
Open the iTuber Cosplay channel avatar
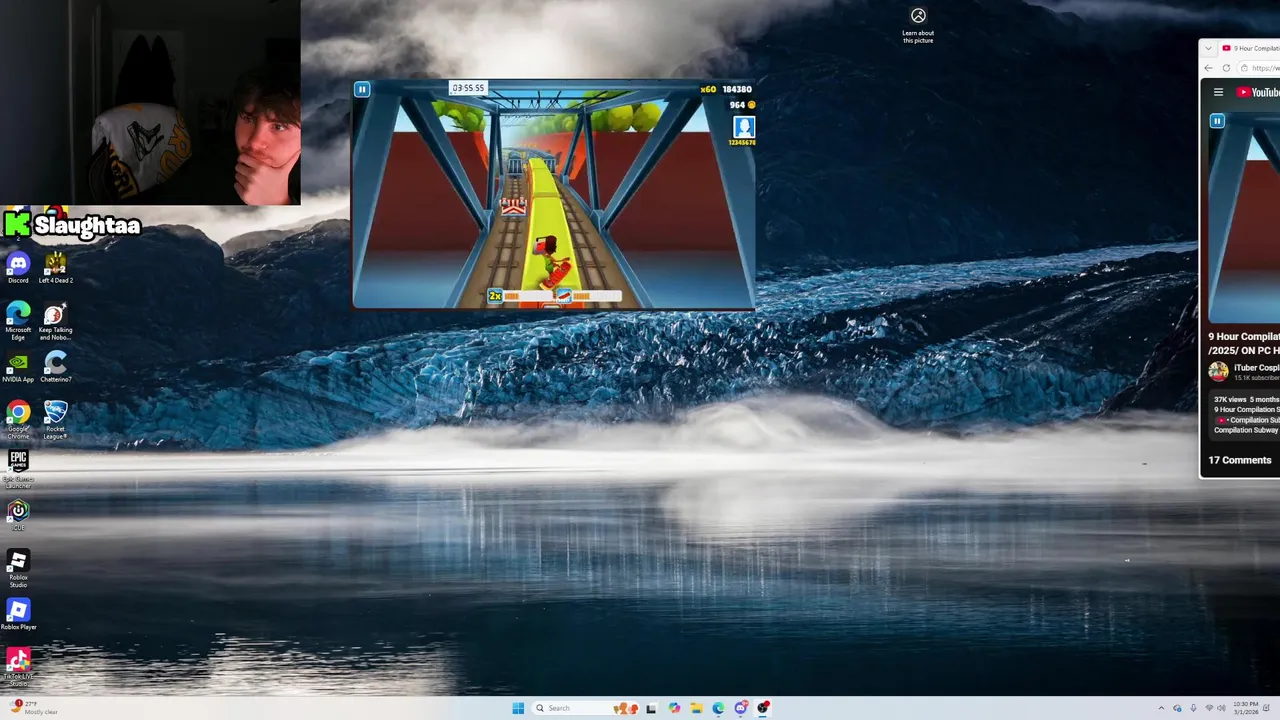tap(1218, 371)
